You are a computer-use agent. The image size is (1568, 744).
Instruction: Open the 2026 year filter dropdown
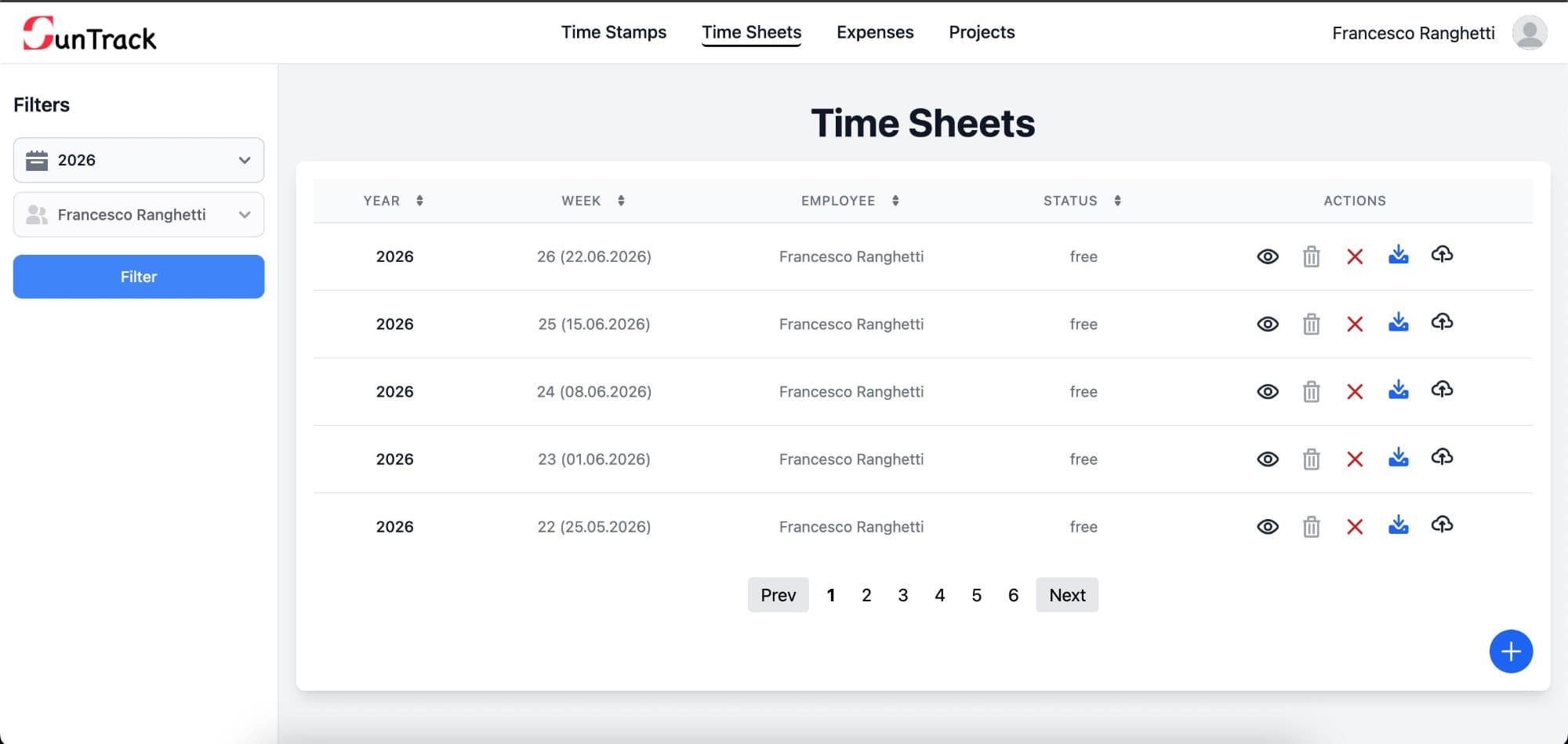139,160
